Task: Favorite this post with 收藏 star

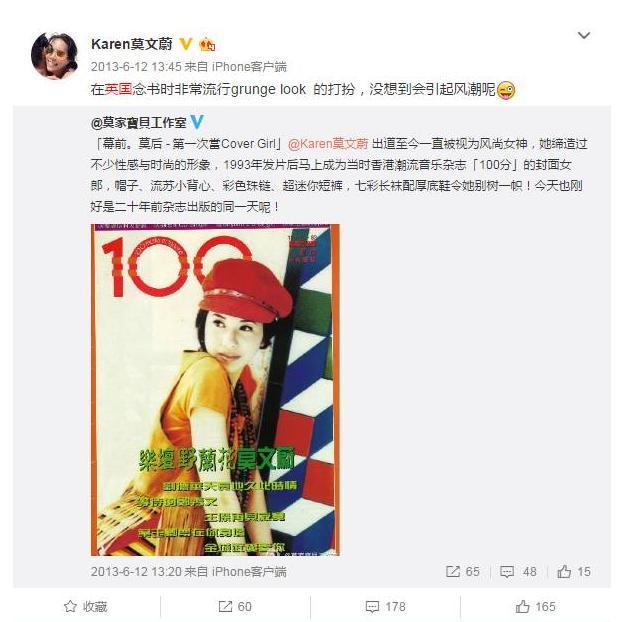Action: tap(86, 607)
